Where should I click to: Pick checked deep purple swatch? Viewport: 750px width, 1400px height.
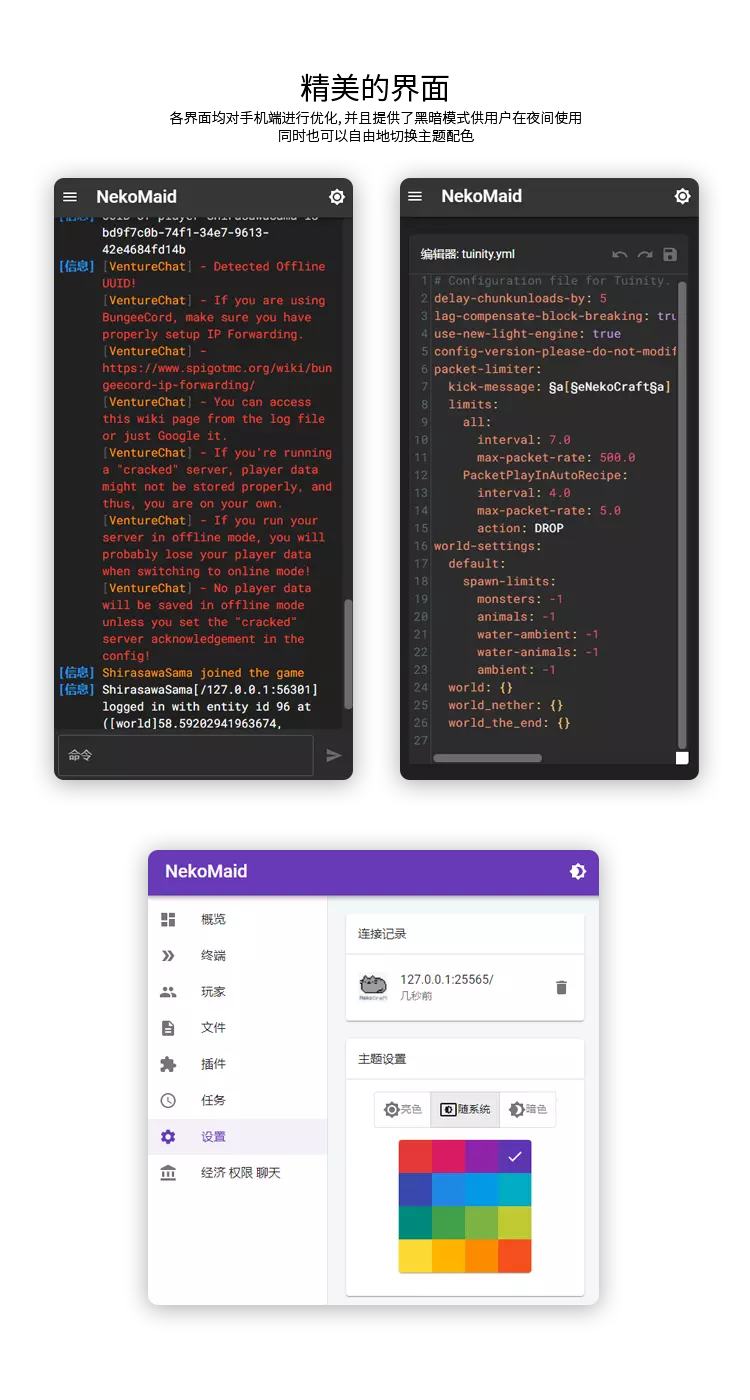coord(515,1156)
